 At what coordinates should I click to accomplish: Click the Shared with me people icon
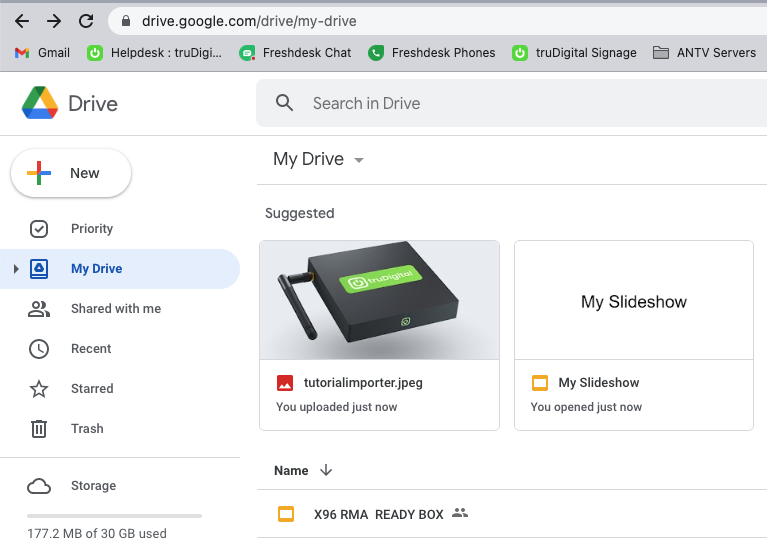click(39, 309)
